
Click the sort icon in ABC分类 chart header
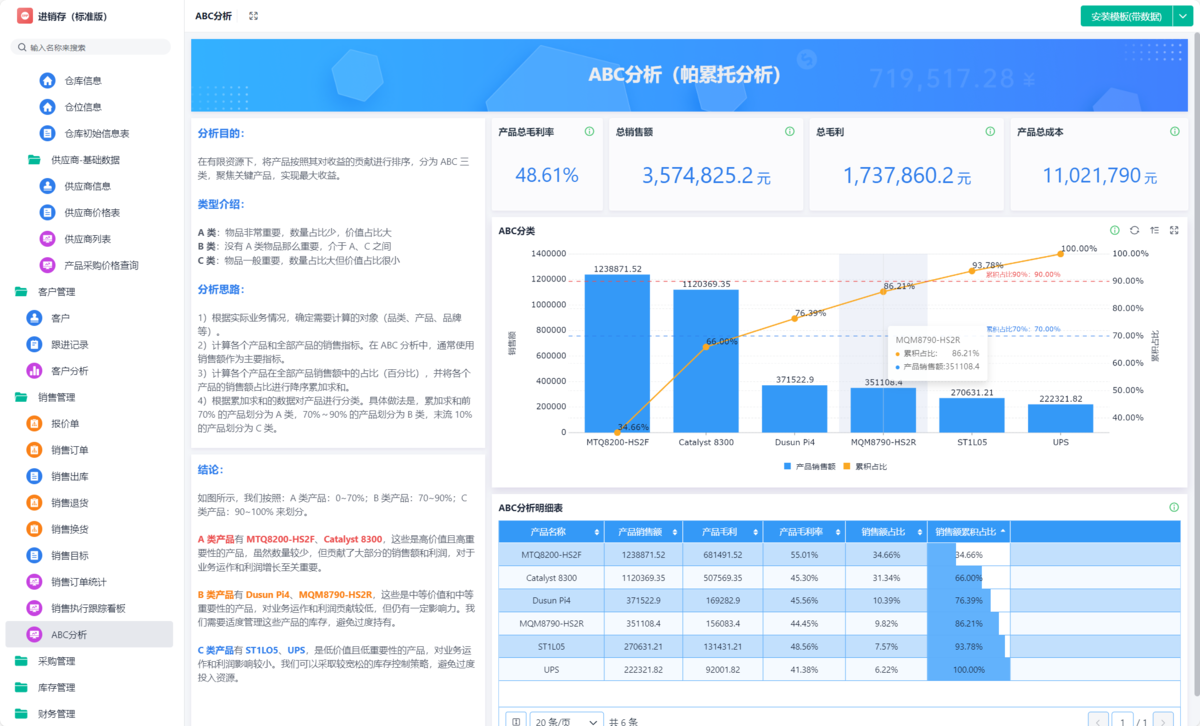point(1154,230)
